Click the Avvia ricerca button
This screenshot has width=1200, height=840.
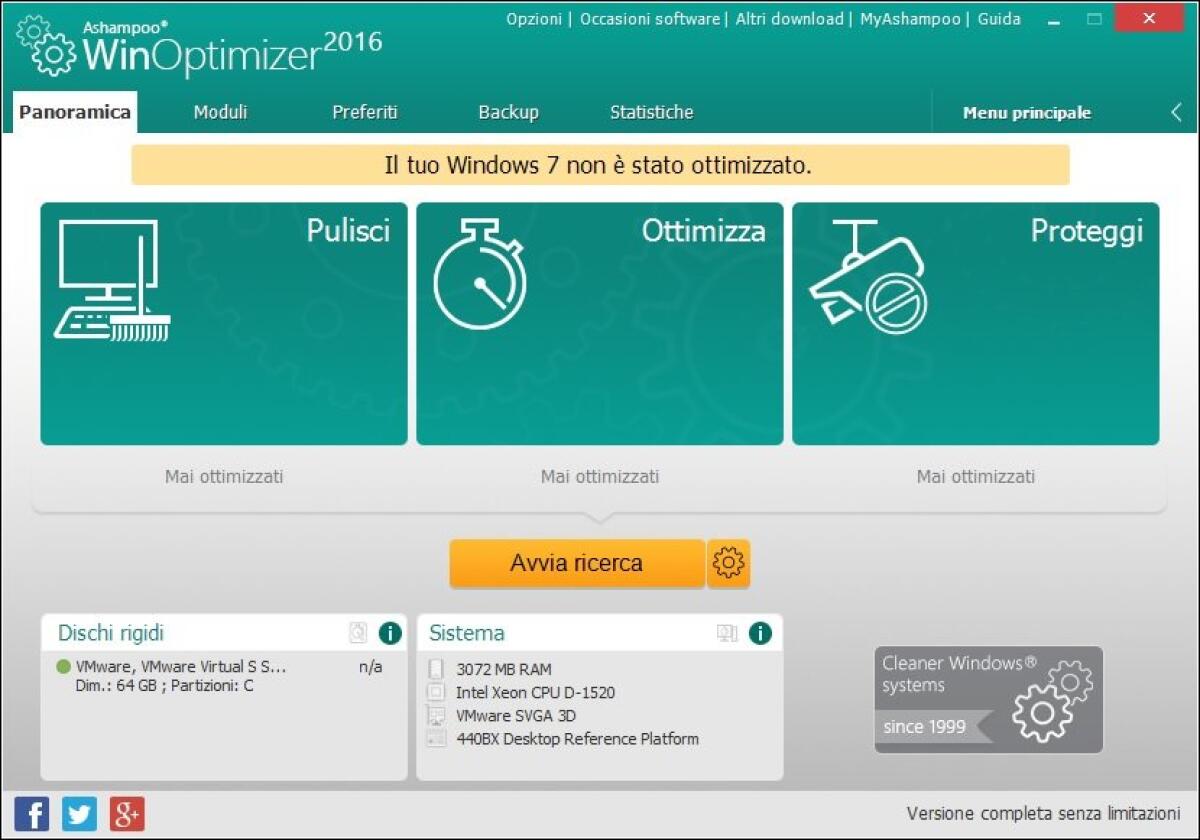[576, 563]
